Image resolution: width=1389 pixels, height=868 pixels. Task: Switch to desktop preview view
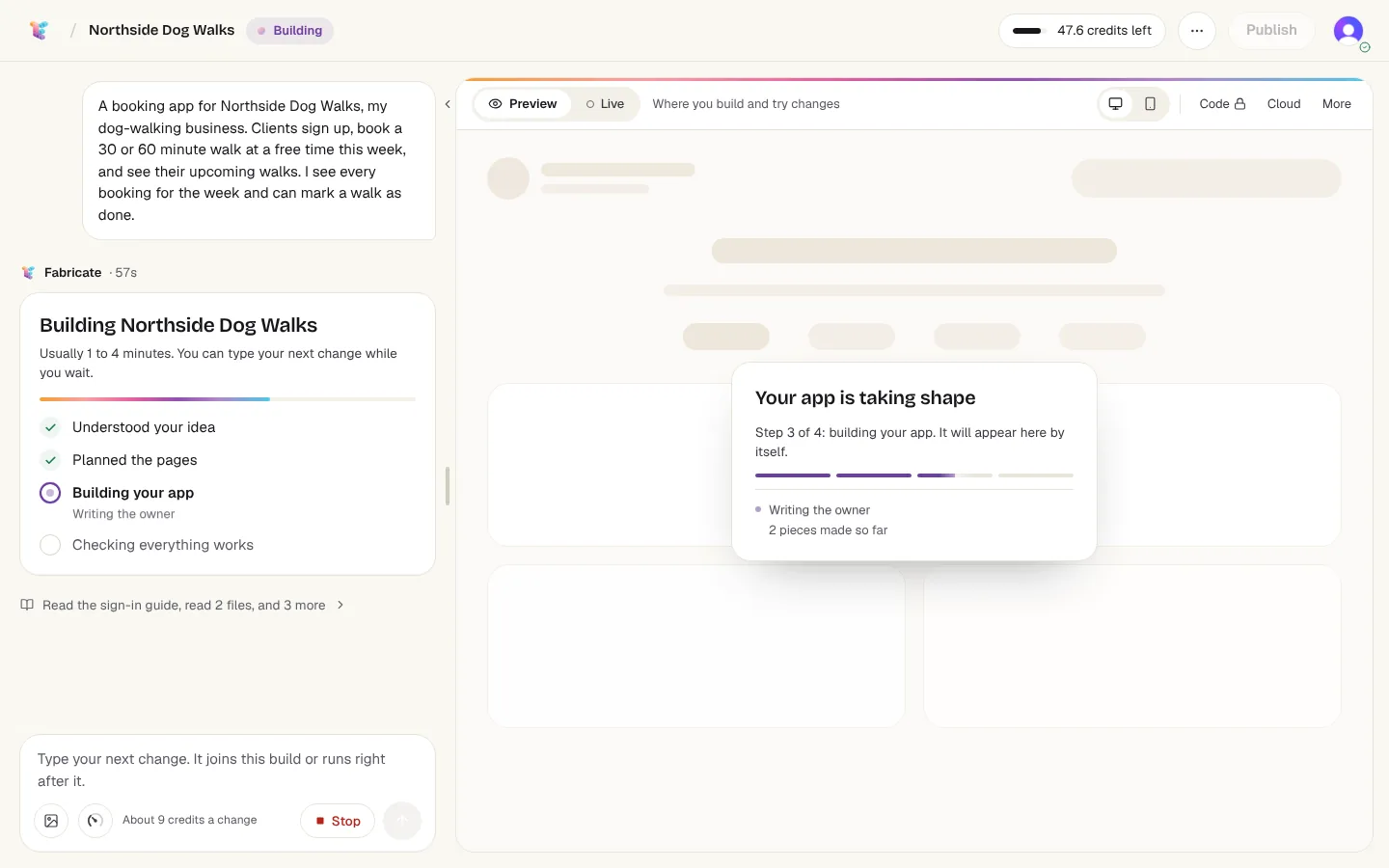click(x=1116, y=104)
